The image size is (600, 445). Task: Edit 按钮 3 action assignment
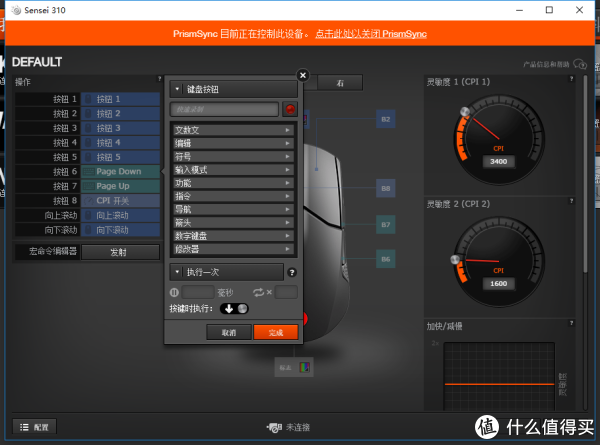click(x=121, y=128)
